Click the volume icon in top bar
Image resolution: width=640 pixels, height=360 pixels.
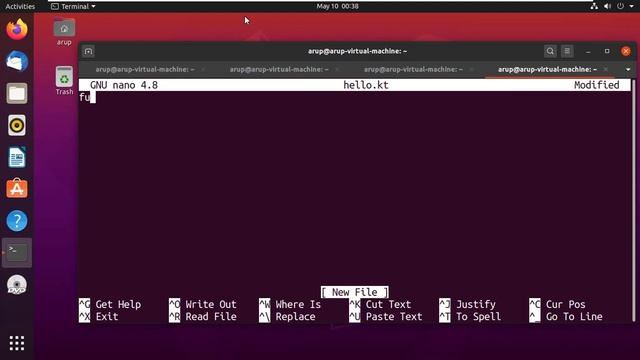point(607,6)
